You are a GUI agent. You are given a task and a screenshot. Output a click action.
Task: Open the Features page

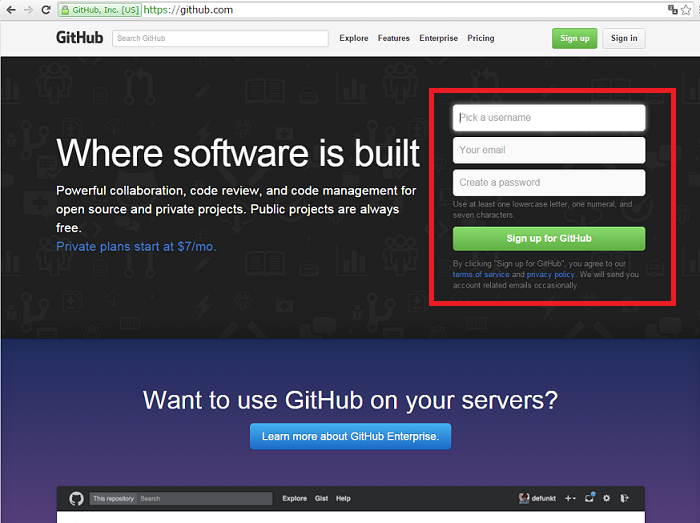[393, 38]
